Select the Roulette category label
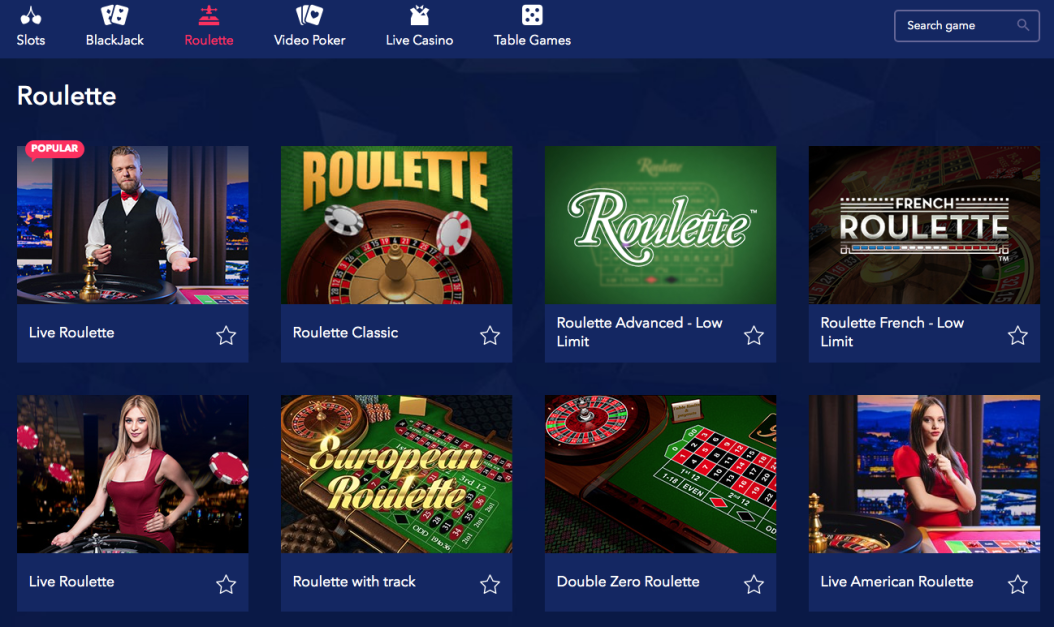 209,40
